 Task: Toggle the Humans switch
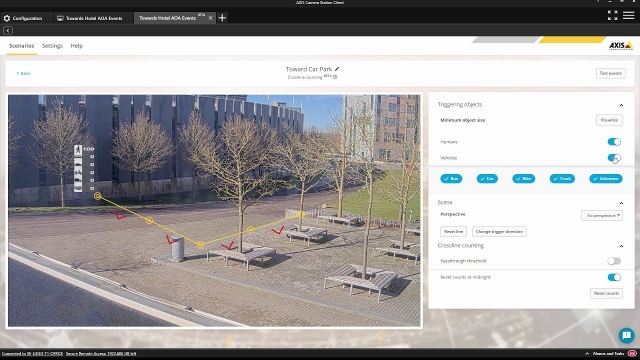pyautogui.click(x=614, y=142)
